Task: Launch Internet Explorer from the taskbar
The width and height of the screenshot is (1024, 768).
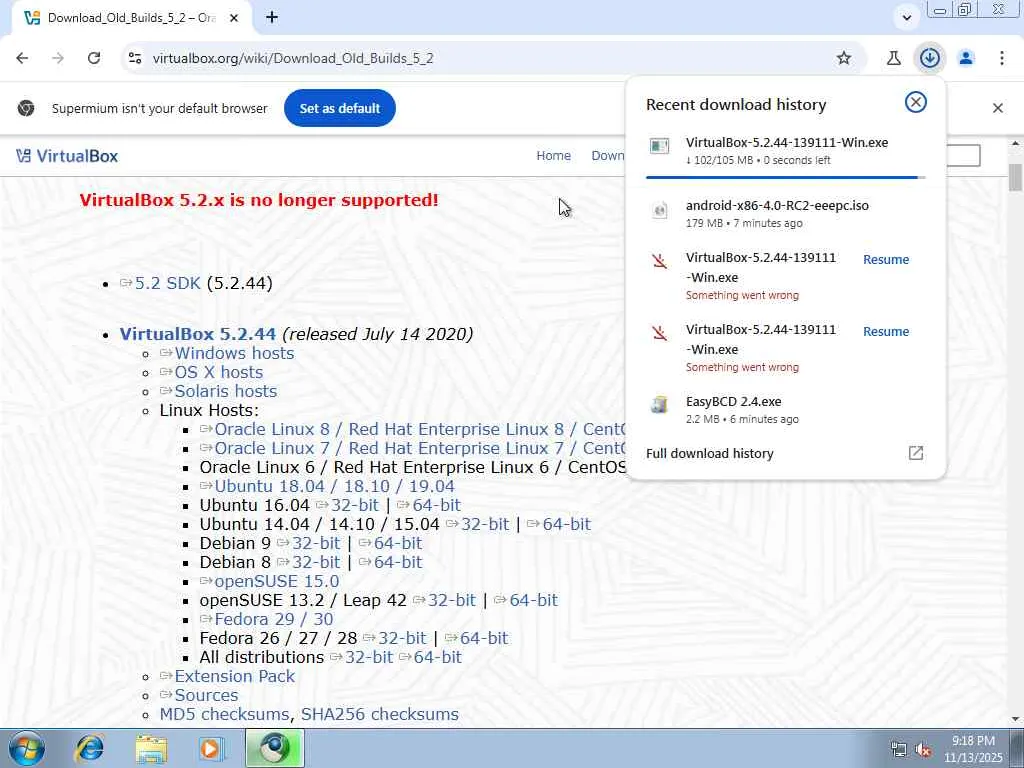Action: [x=89, y=748]
